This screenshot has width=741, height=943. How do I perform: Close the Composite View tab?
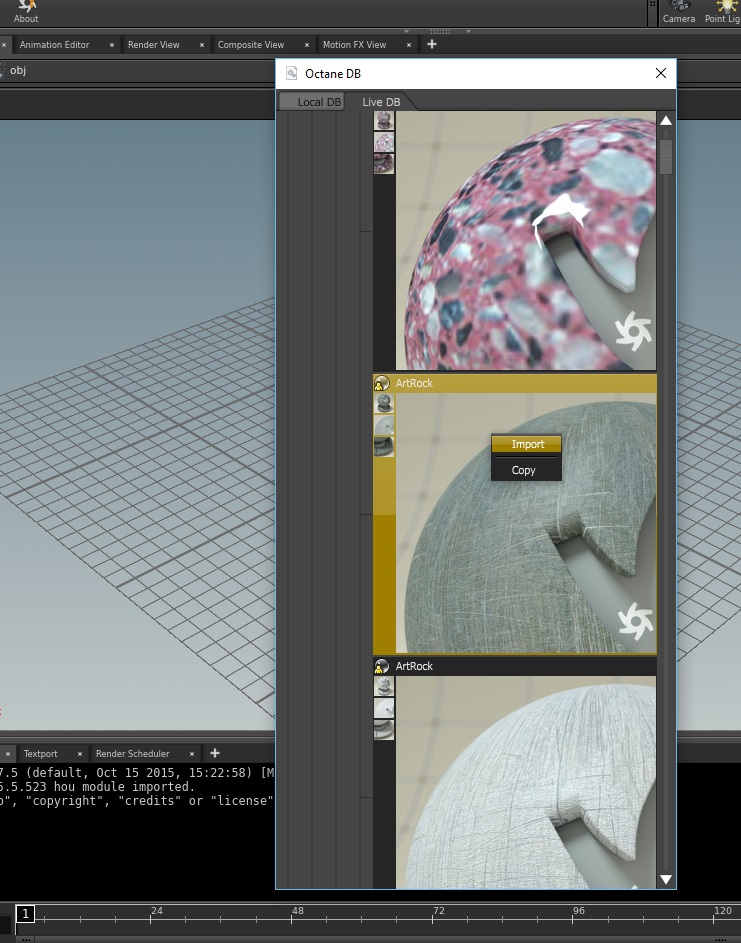pyautogui.click(x=307, y=45)
